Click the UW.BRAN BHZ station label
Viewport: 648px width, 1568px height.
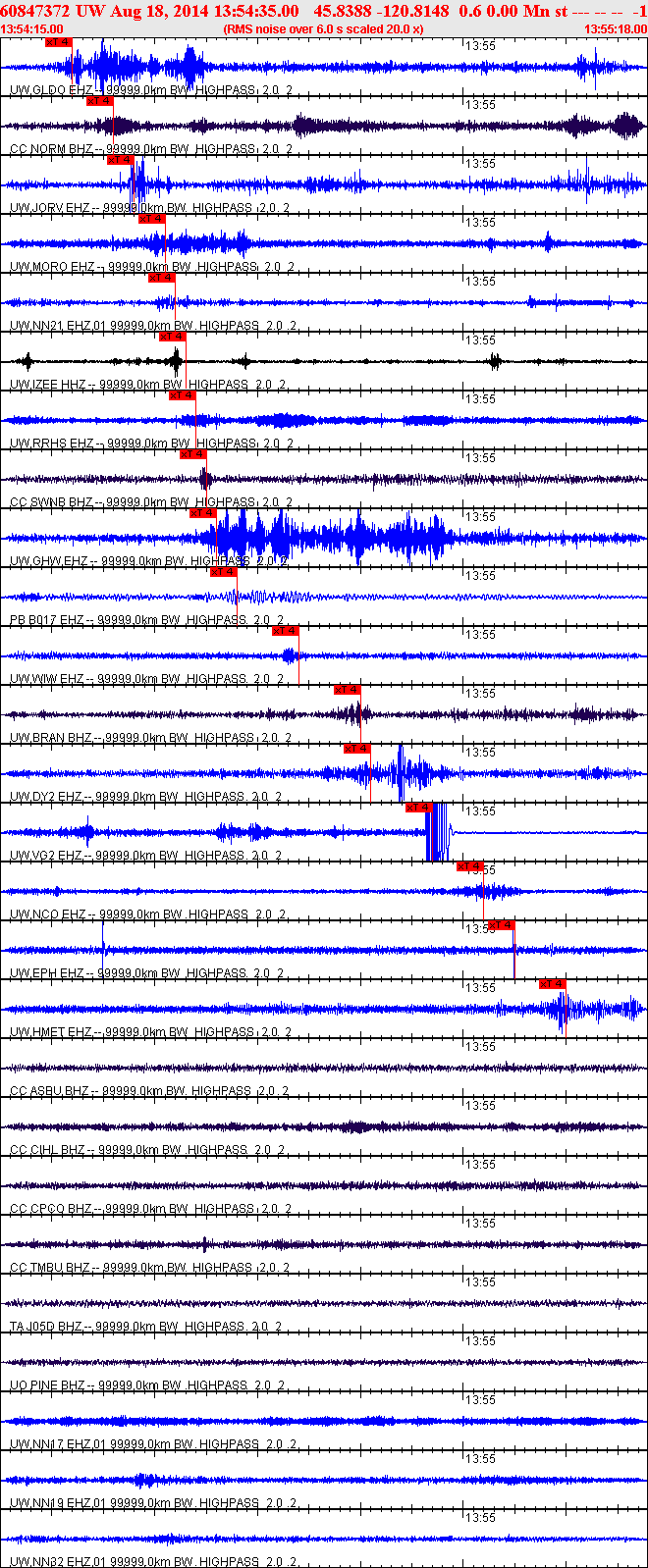click(151, 738)
